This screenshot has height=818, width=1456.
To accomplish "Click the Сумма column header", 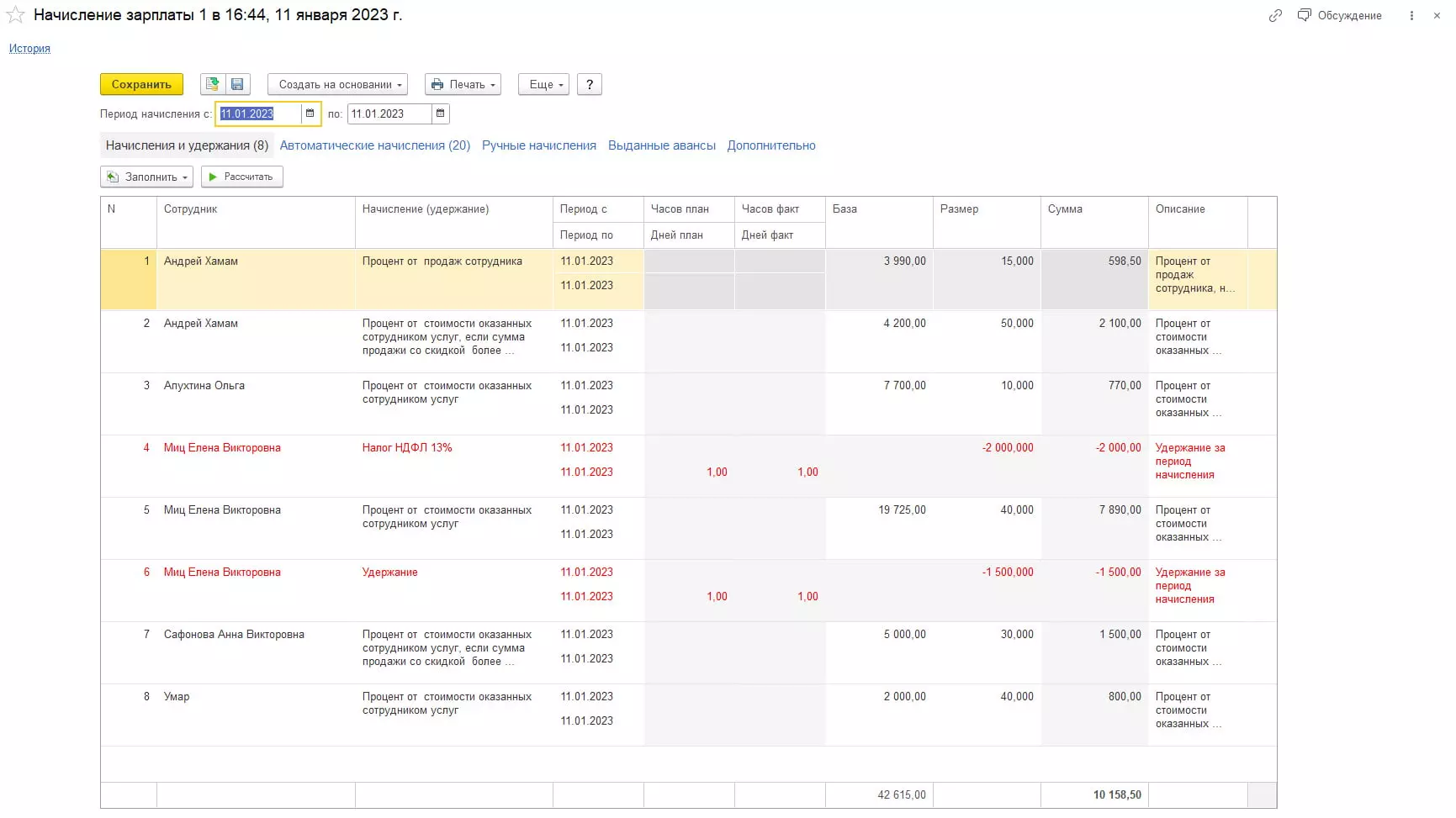I will click(x=1094, y=222).
